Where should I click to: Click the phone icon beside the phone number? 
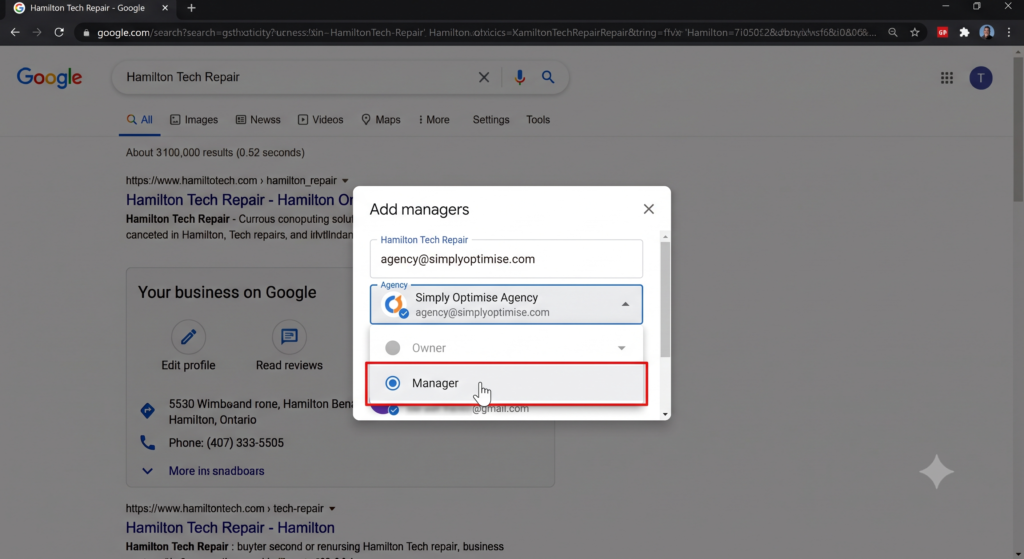[148, 443]
